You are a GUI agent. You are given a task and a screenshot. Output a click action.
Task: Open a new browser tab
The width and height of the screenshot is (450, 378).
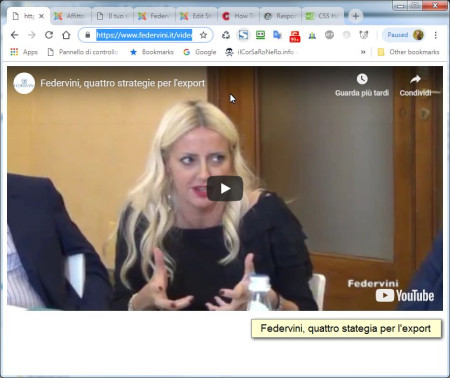click(356, 16)
